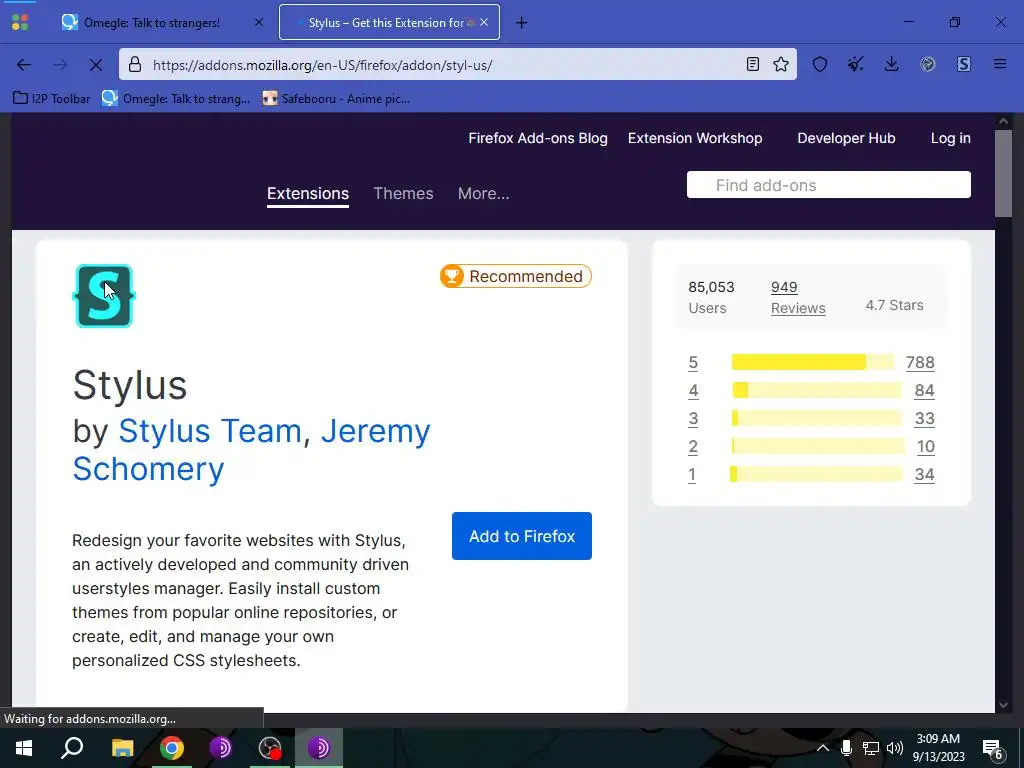Click the round extension icon beside downloads
This screenshot has height=768, width=1024.
pyautogui.click(x=927, y=64)
